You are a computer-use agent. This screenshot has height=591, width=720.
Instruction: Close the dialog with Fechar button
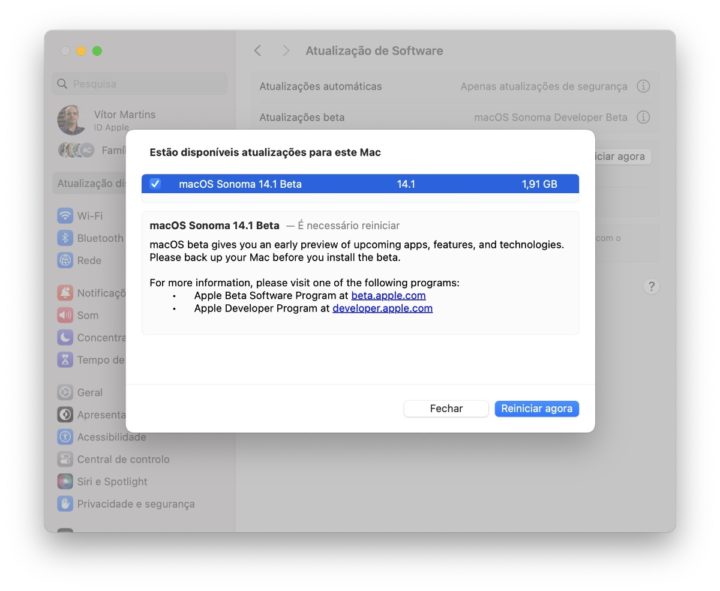pyautogui.click(x=446, y=408)
